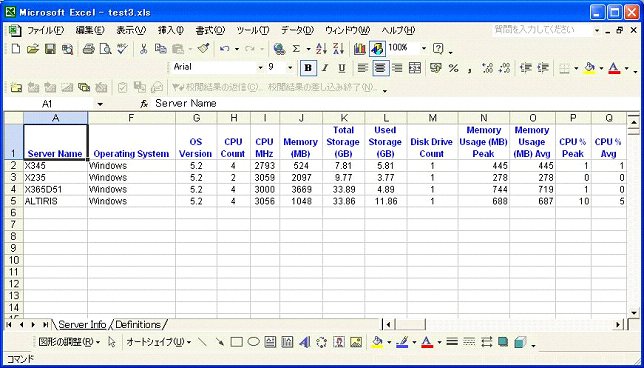Click the formula bar text Server Name

(x=186, y=104)
